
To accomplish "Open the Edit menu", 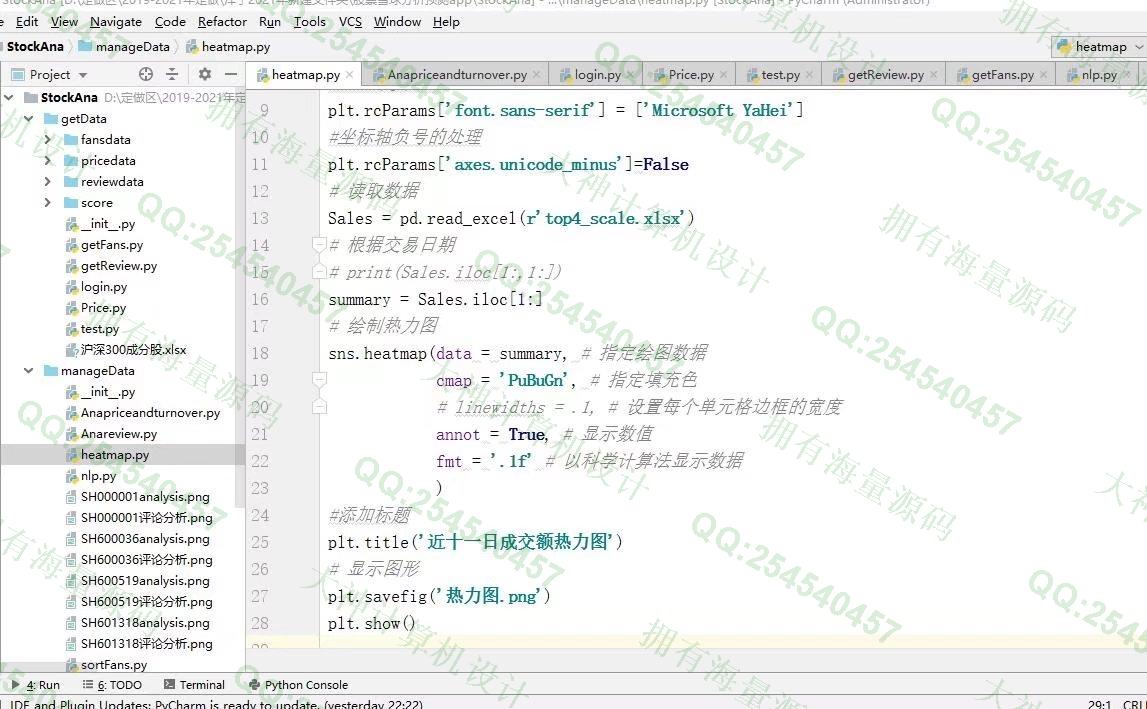I will 27,22.
